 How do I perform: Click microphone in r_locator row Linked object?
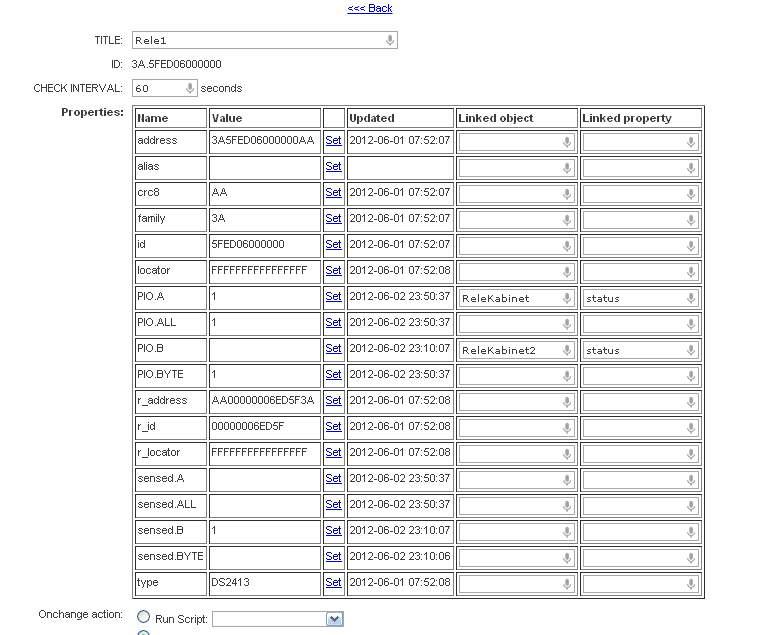click(567, 454)
